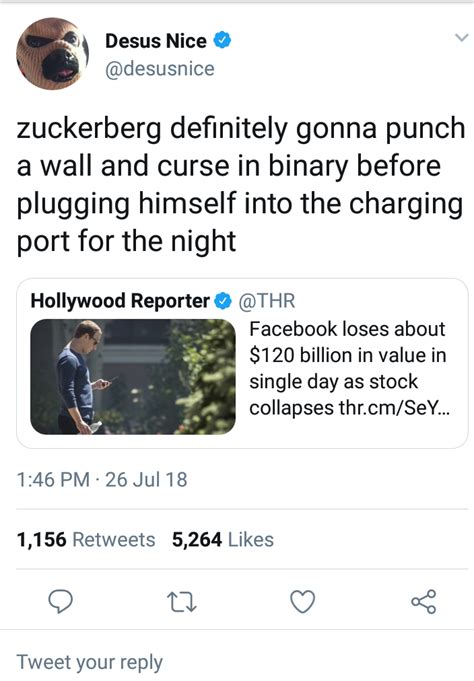Screen dimensions: 474x681
Task: Click the 1:46 PM 26 Jul 18 timestamp
Action: pos(102,479)
